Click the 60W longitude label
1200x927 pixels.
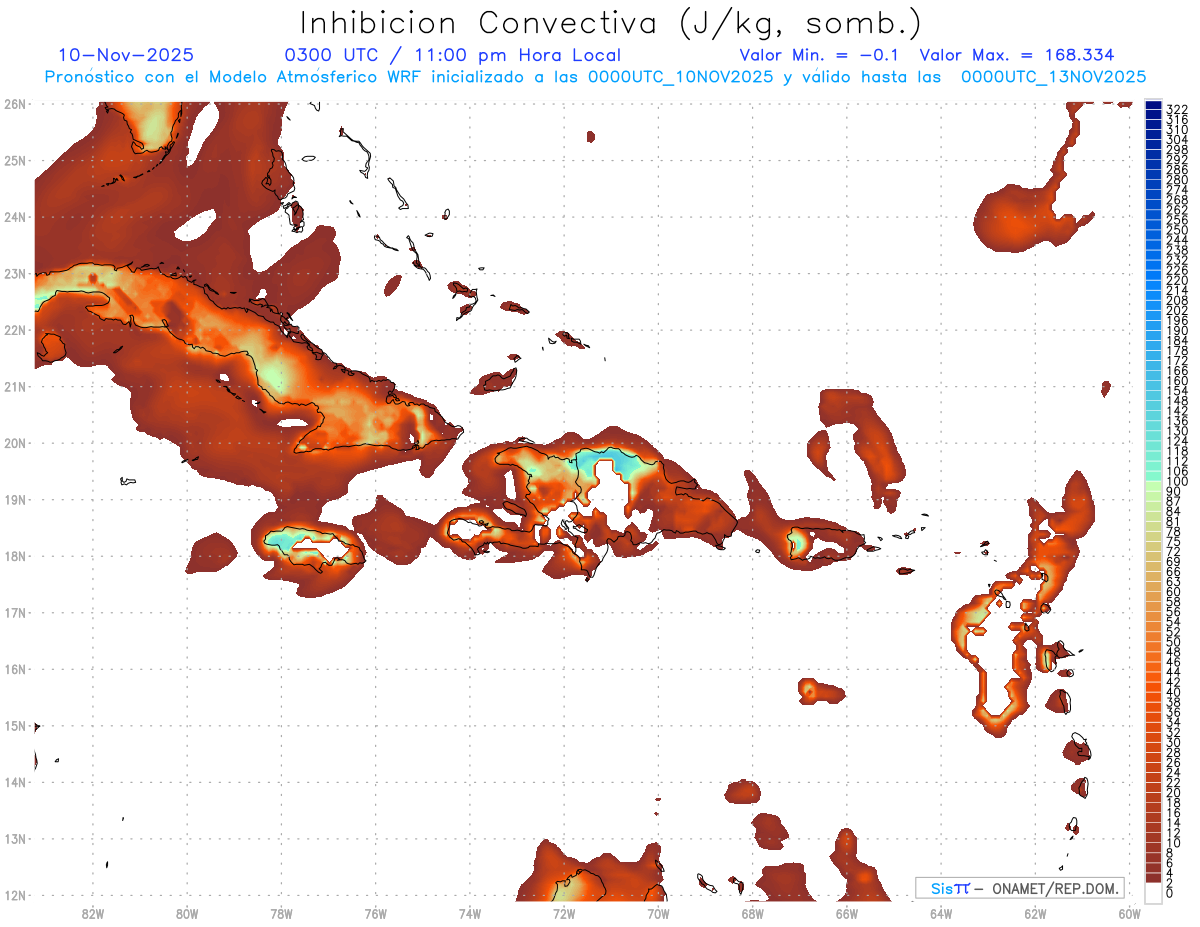(1129, 913)
